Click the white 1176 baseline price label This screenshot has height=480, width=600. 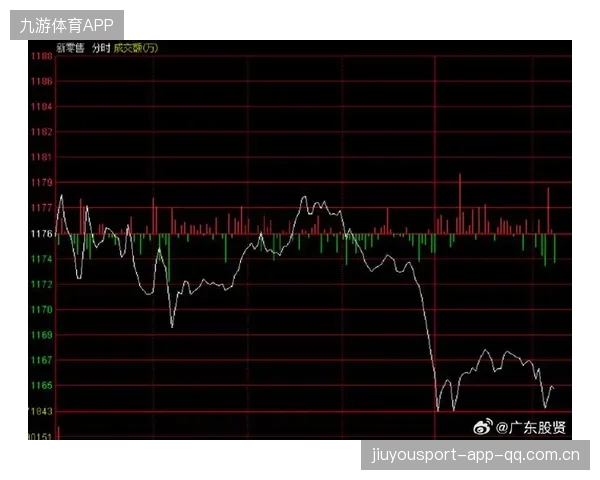[x=41, y=233]
